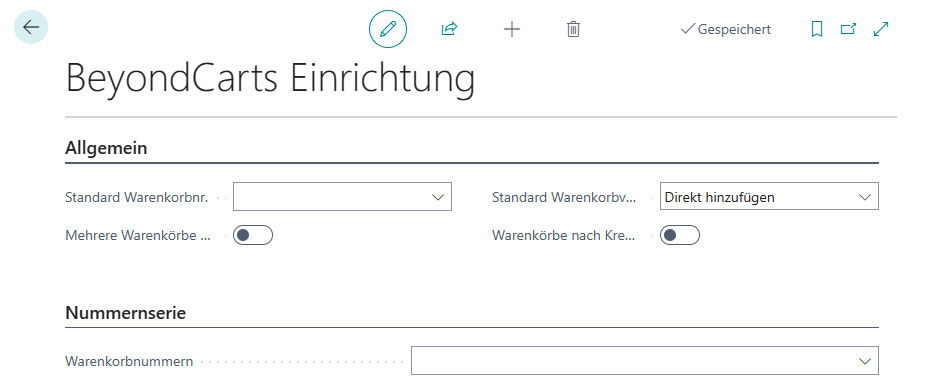Click the Warenkörbe nach Kre... label
The width and height of the screenshot is (951, 385).
[563, 235]
